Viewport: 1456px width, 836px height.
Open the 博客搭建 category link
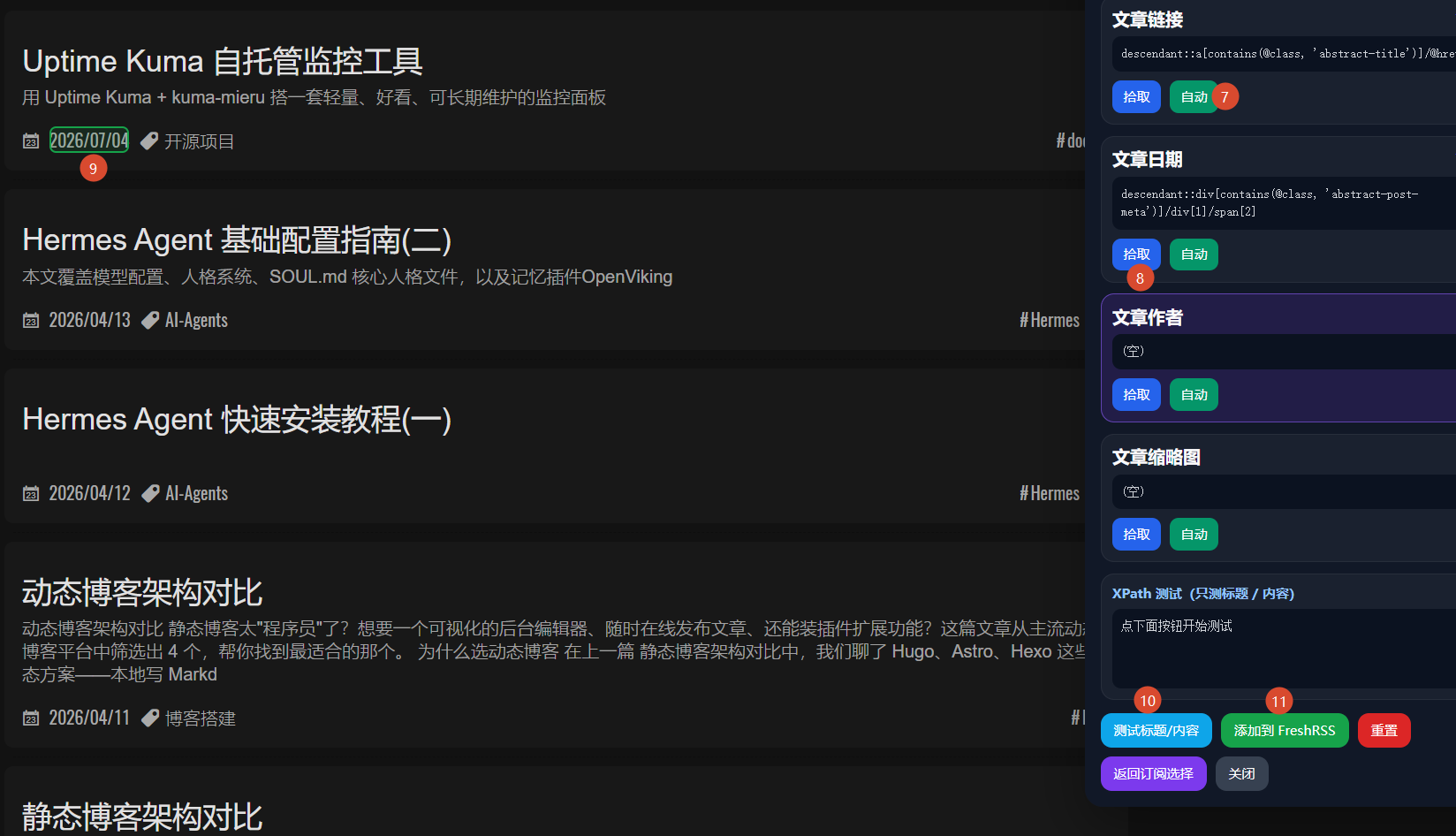(x=201, y=718)
